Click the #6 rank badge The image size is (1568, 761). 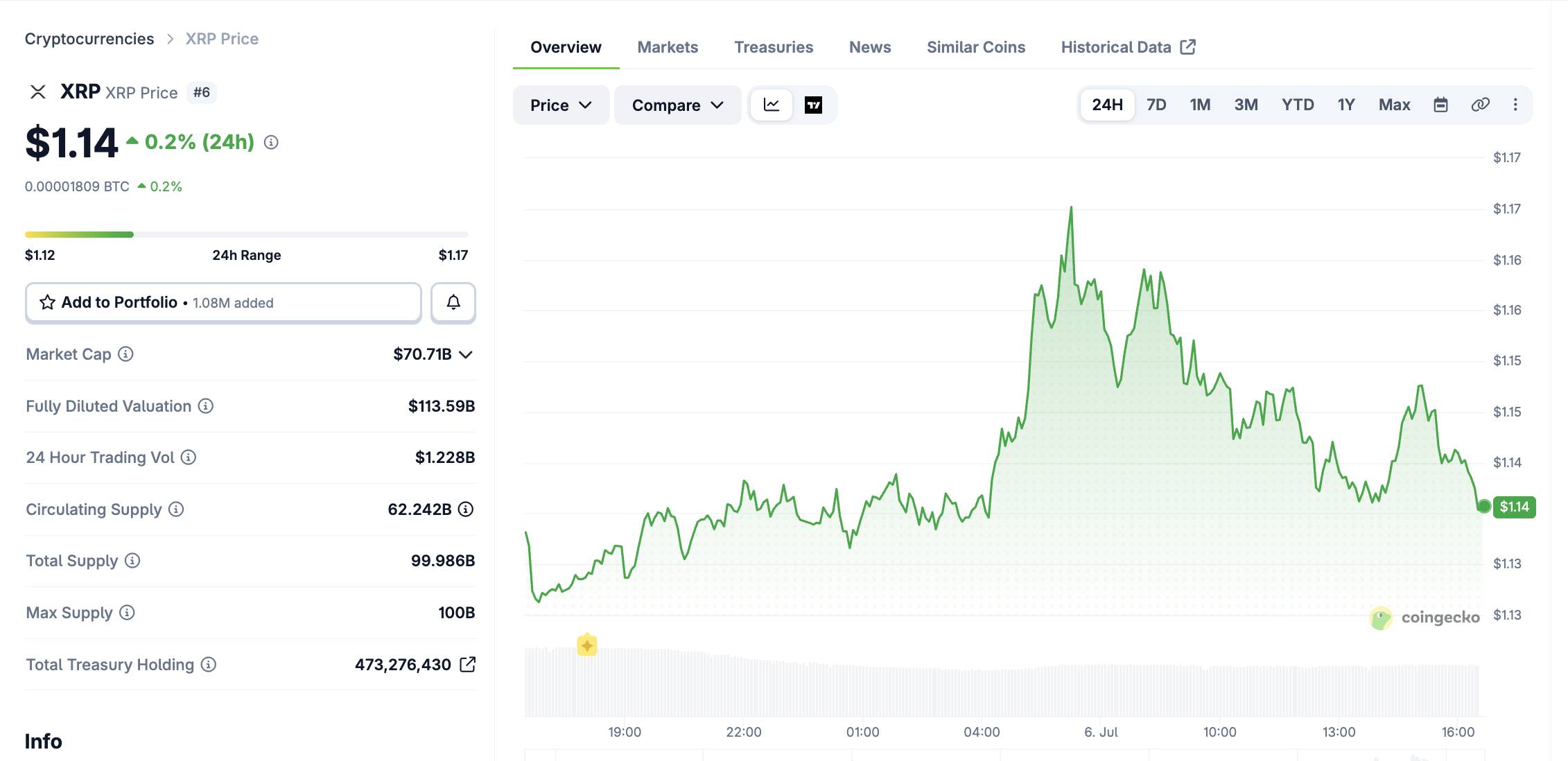tap(202, 92)
